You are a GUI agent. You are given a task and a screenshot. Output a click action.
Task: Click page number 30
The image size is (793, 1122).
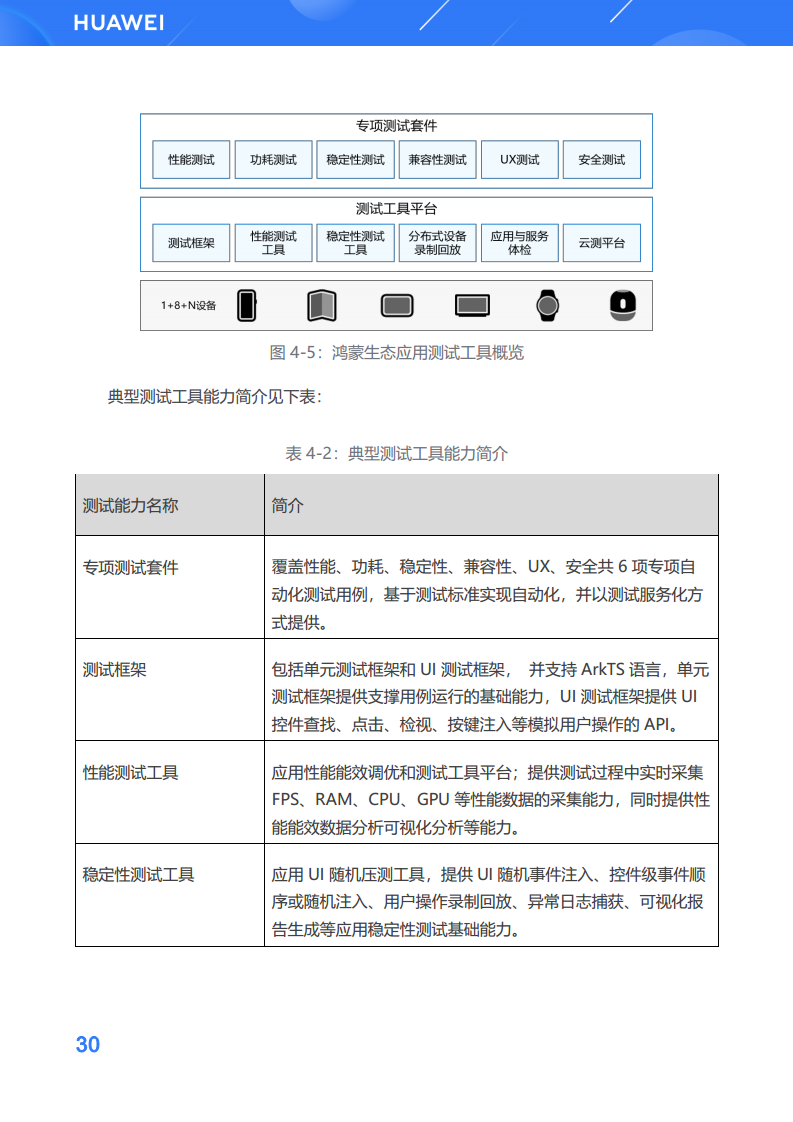tap(88, 1045)
